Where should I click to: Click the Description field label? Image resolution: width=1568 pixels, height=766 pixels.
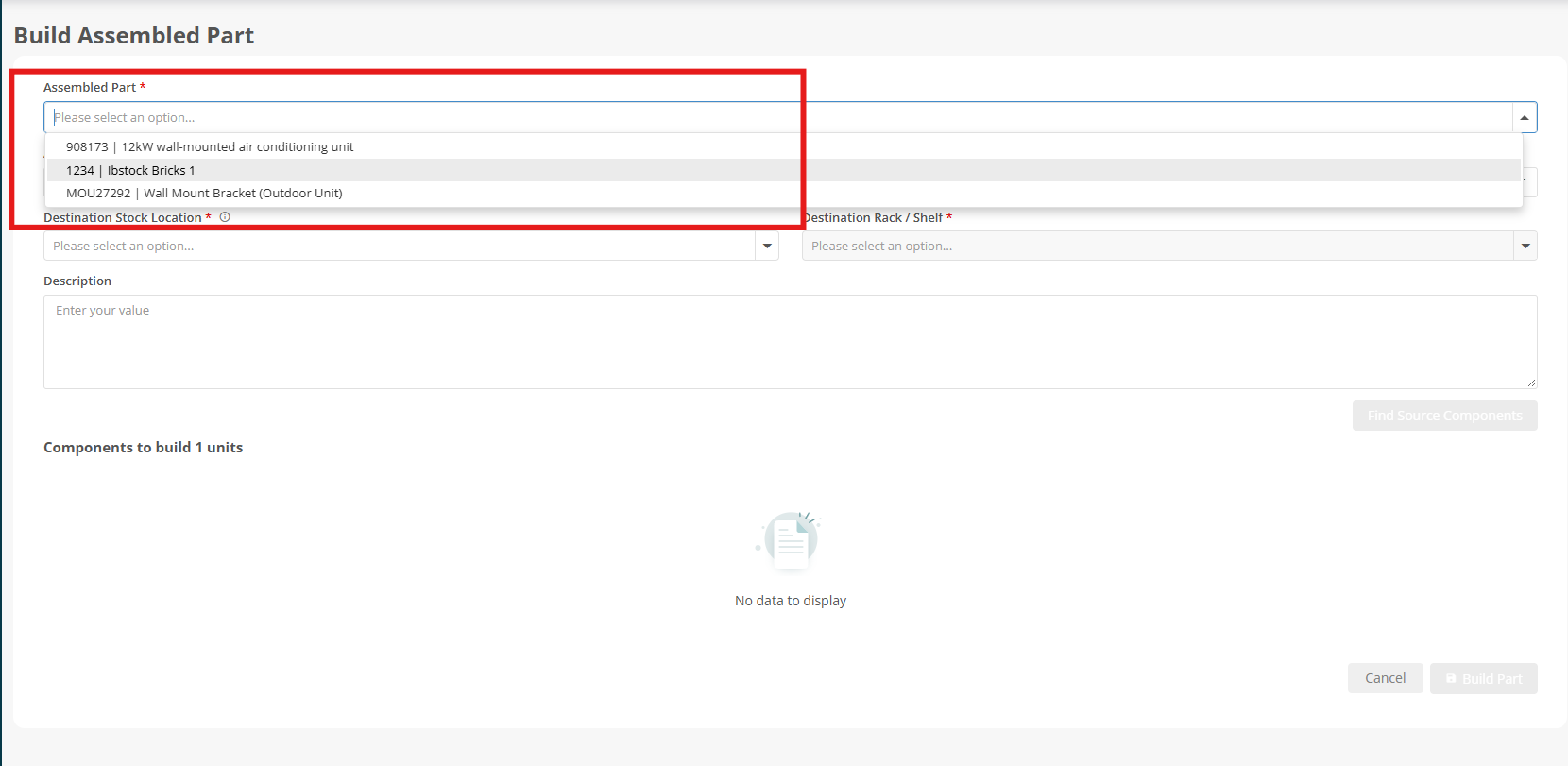[x=77, y=281]
